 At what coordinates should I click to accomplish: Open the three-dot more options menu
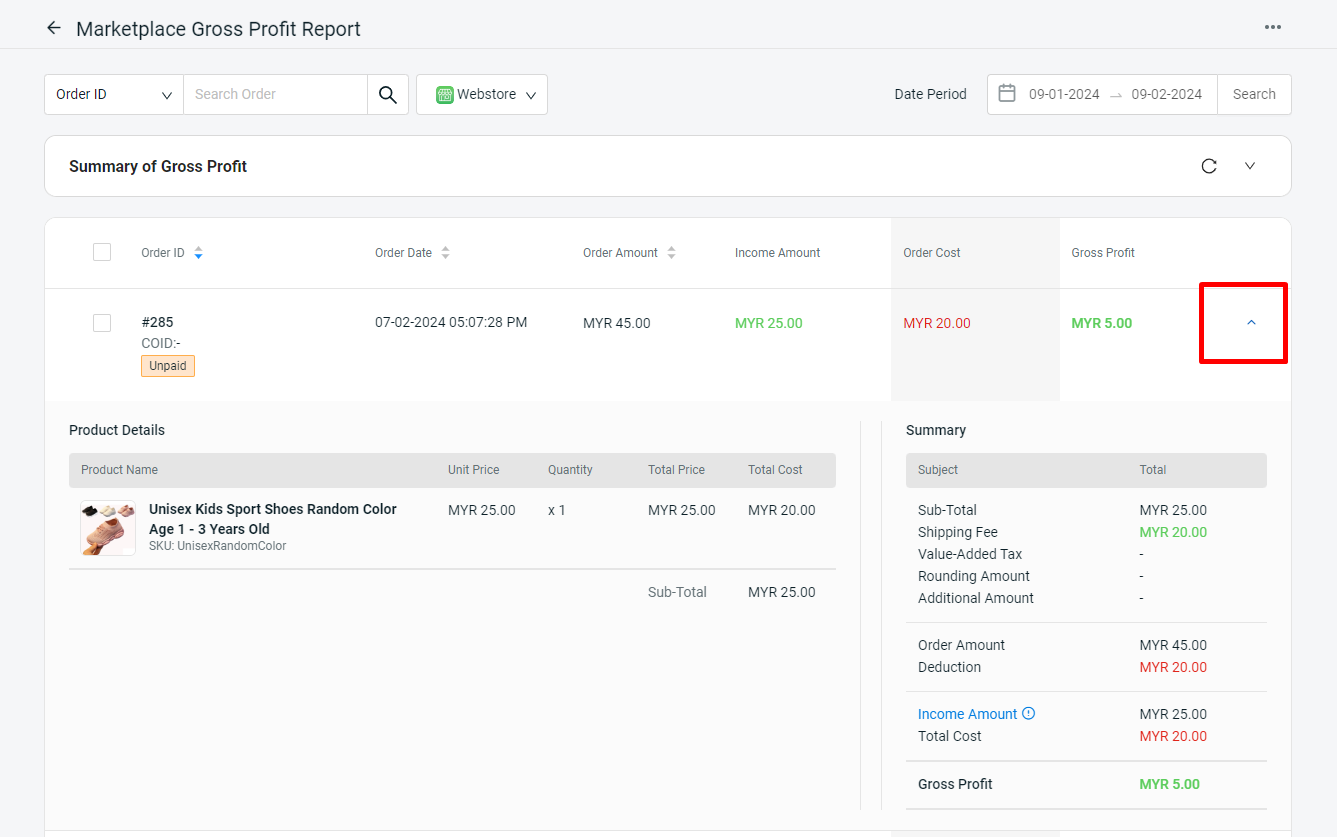(1272, 27)
